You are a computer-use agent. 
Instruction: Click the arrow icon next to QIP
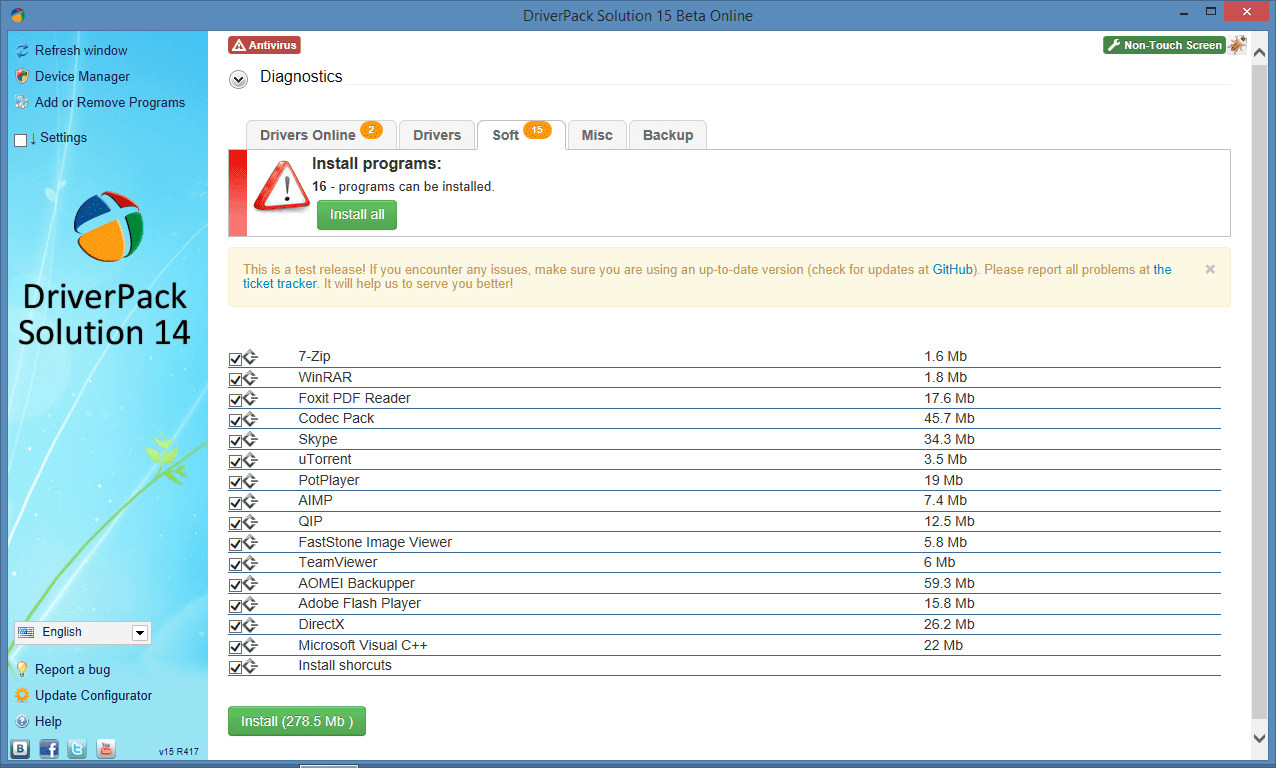click(251, 522)
